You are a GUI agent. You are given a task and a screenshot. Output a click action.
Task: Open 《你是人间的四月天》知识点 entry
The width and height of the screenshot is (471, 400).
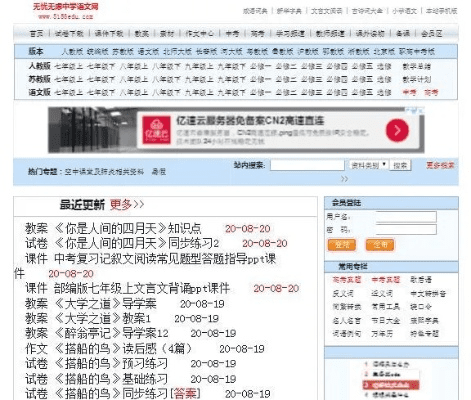pyautogui.click(x=127, y=228)
